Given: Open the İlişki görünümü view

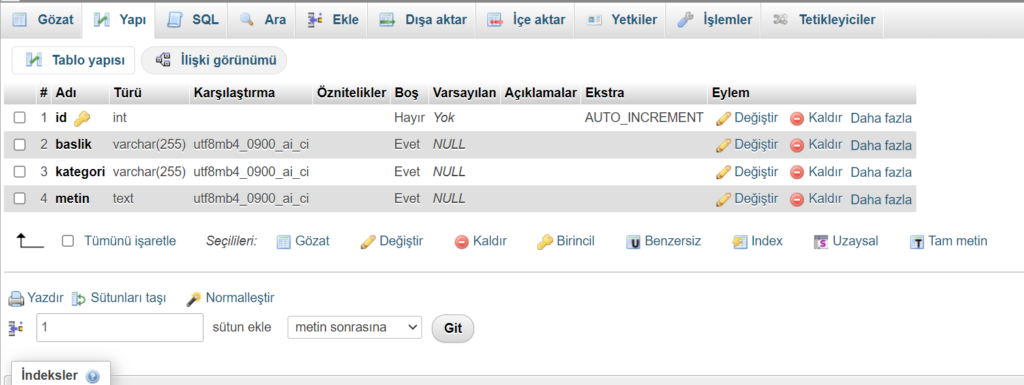Looking at the screenshot, I should [x=215, y=60].
